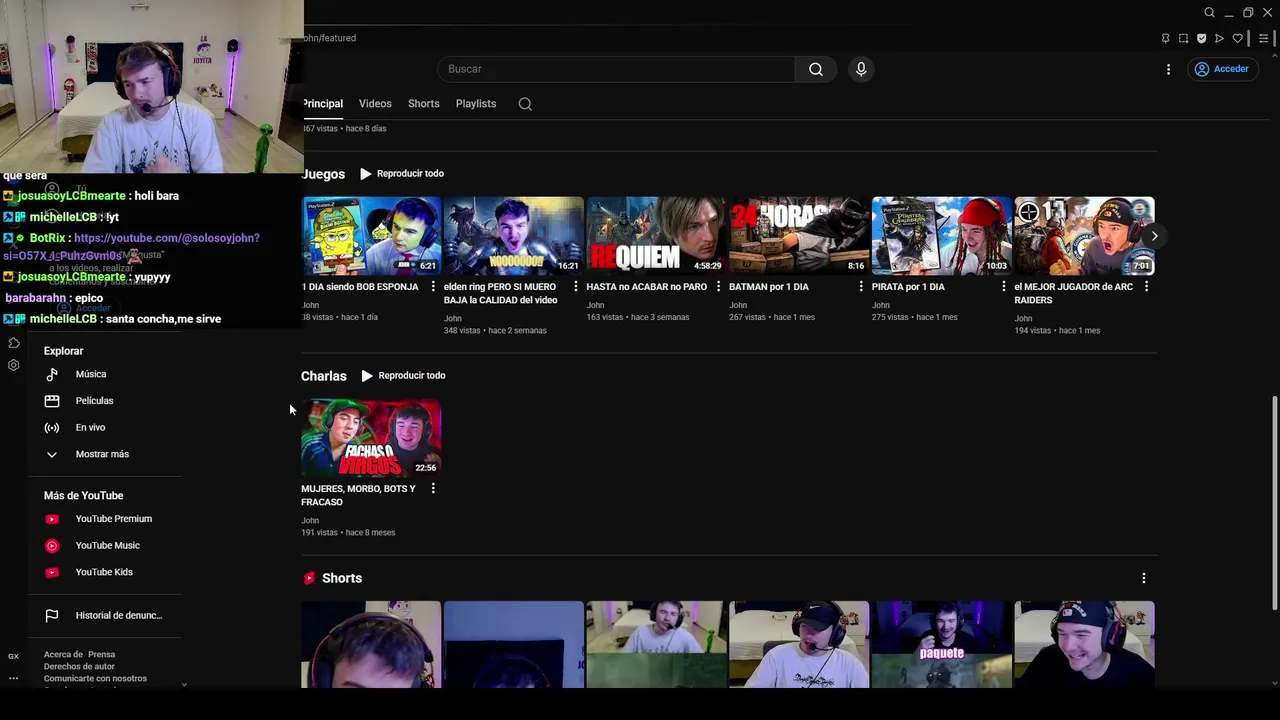Switch to the Shorts channel tab
This screenshot has height=720, width=1280.
tap(423, 104)
